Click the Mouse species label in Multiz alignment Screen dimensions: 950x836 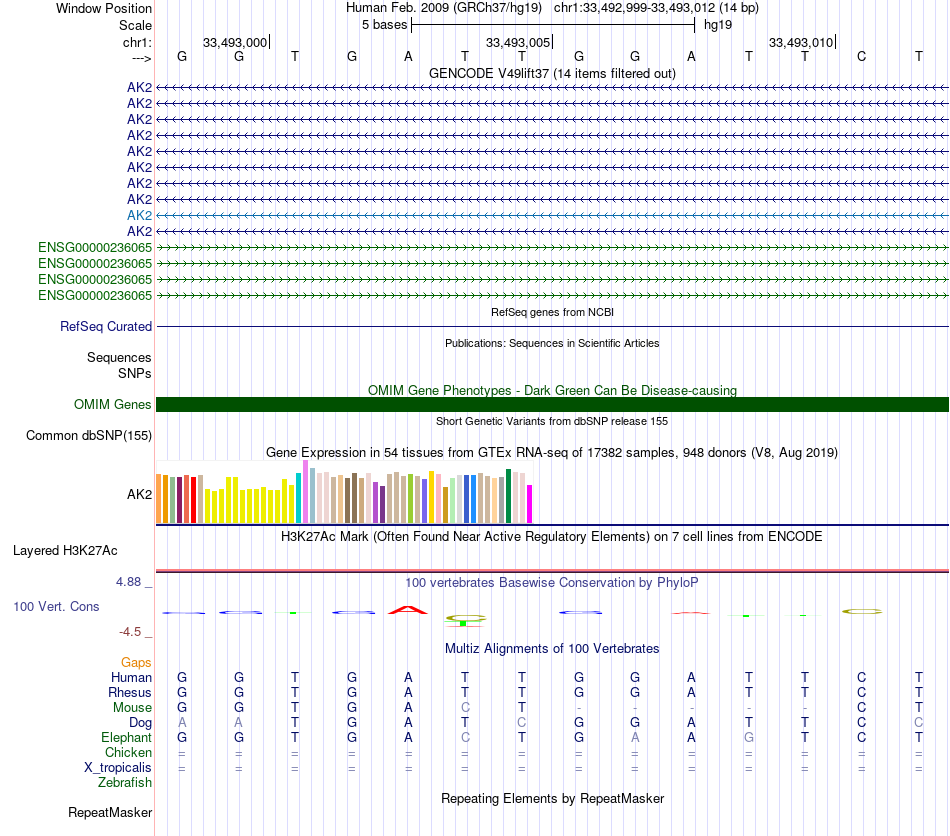pyautogui.click(x=132, y=708)
